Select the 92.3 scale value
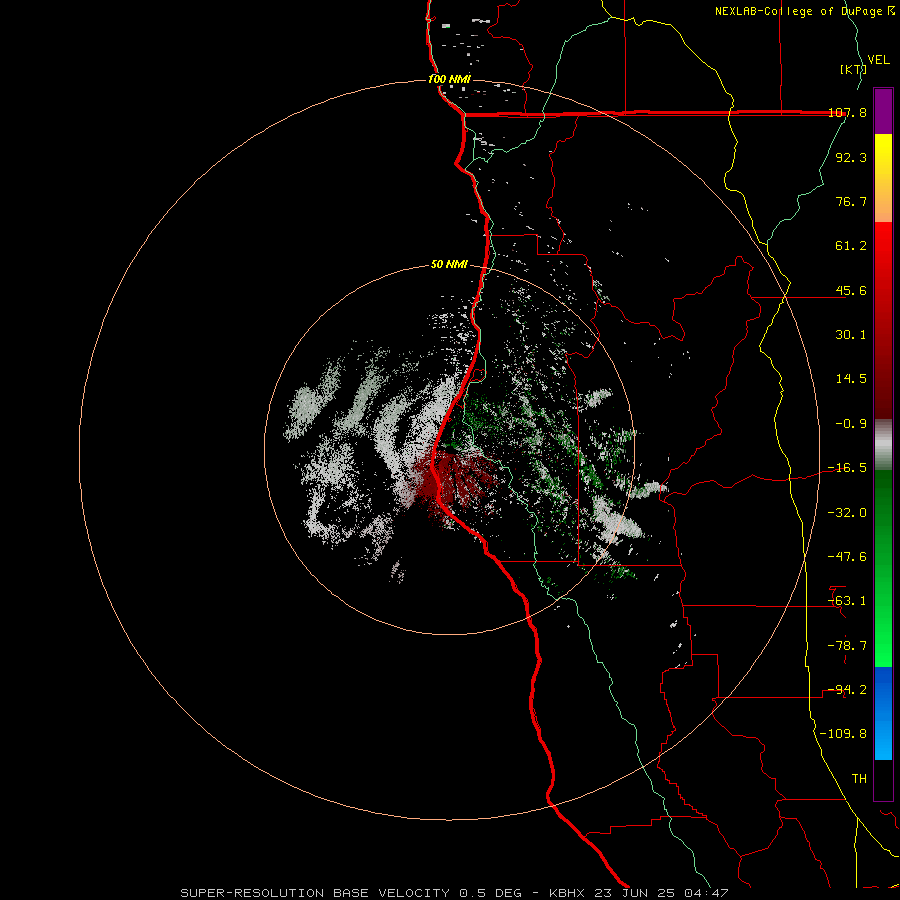 851,157
